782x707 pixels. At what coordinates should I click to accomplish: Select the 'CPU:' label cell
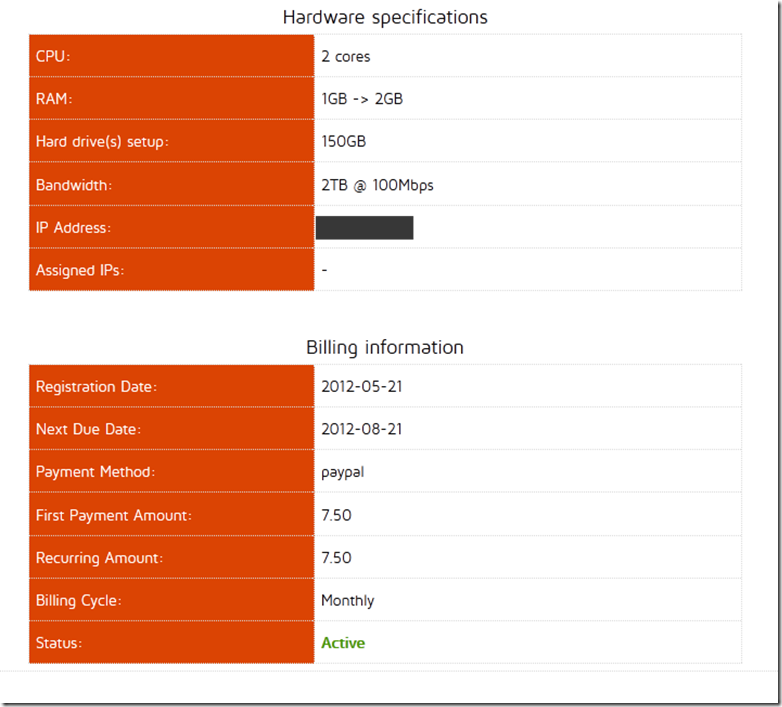tap(172, 56)
